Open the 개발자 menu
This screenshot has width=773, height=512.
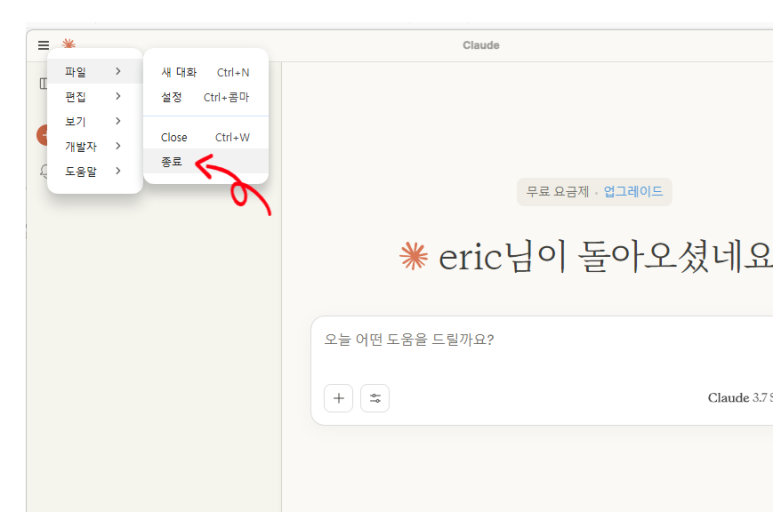coord(95,146)
